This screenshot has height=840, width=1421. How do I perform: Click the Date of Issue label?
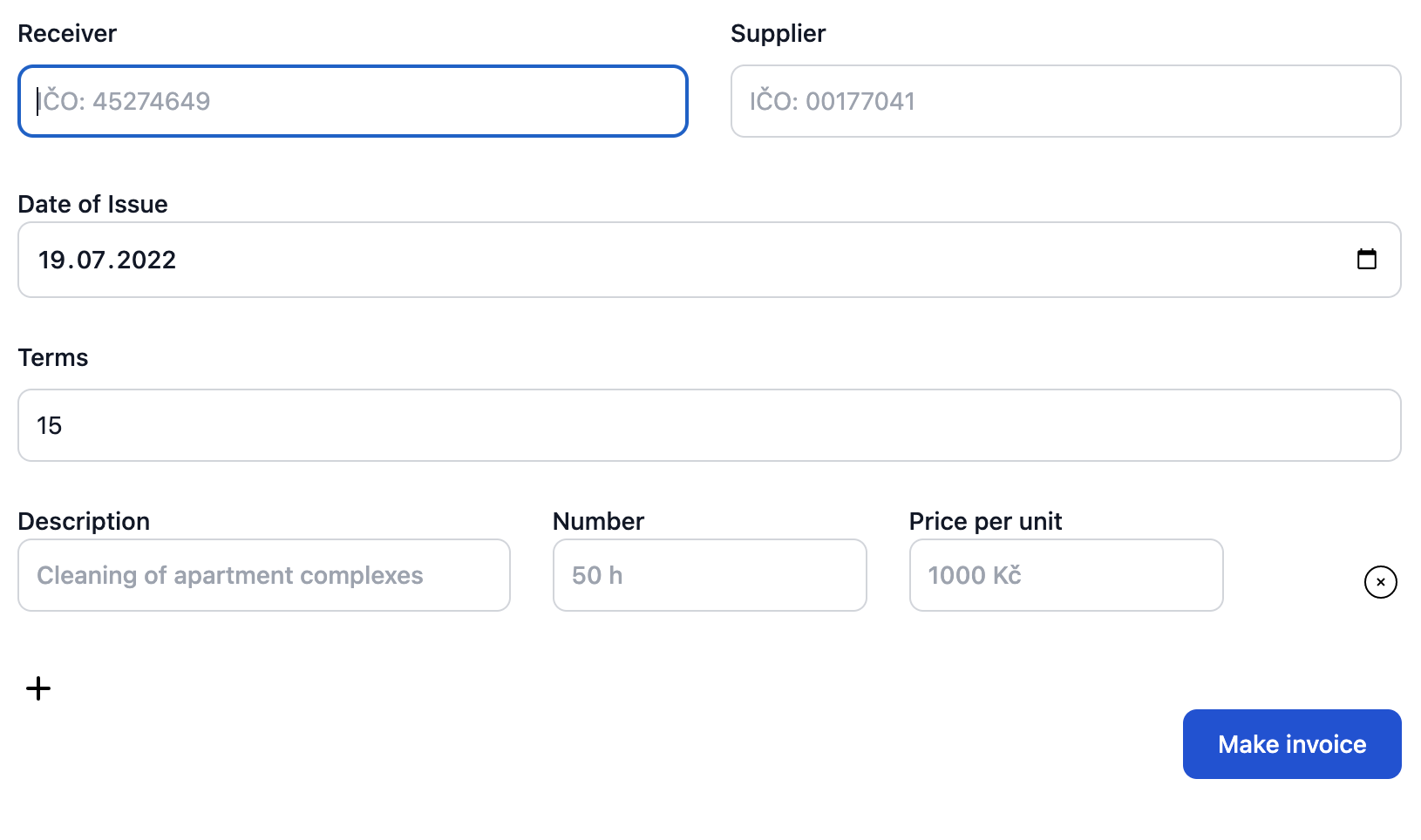point(92,204)
